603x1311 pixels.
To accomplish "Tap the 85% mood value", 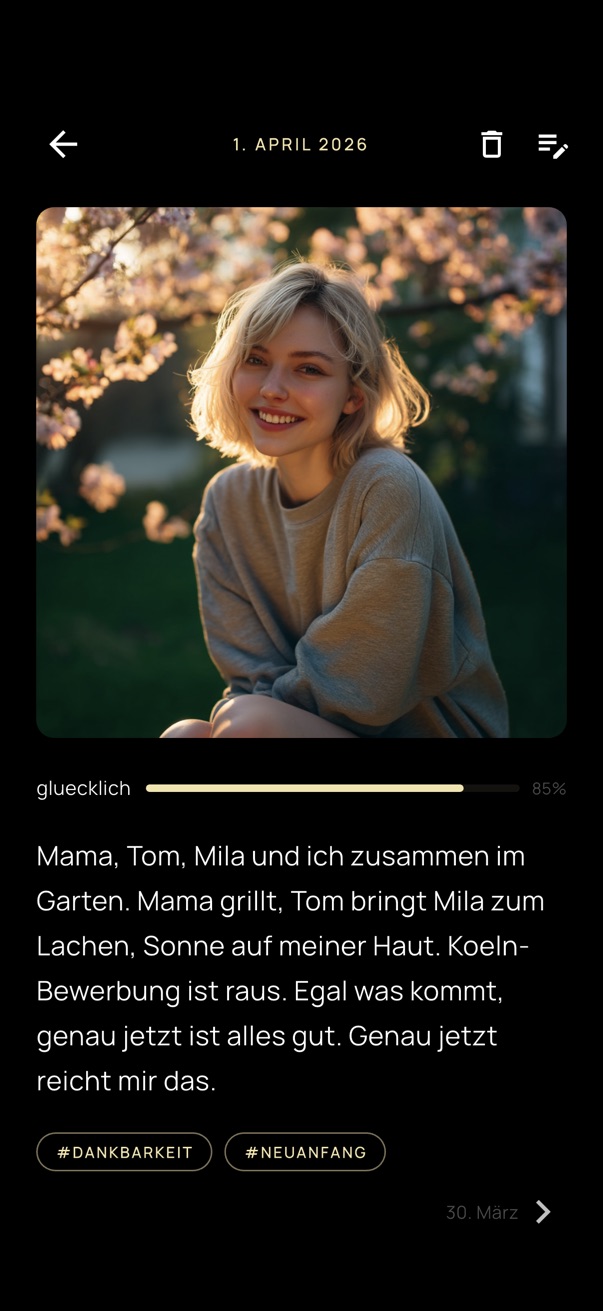I will [x=549, y=788].
